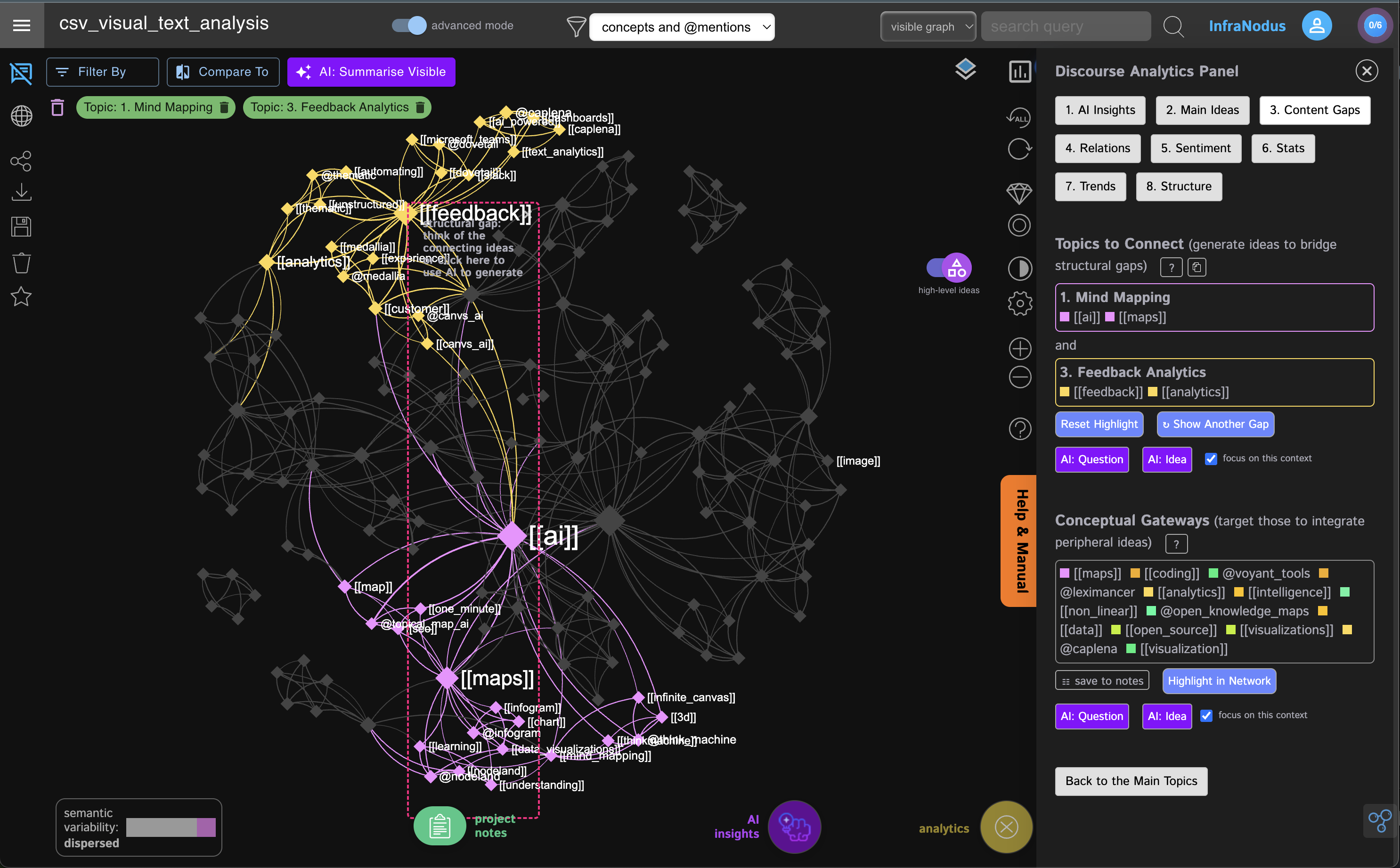Toggle the high-level ideas switch

(949, 268)
